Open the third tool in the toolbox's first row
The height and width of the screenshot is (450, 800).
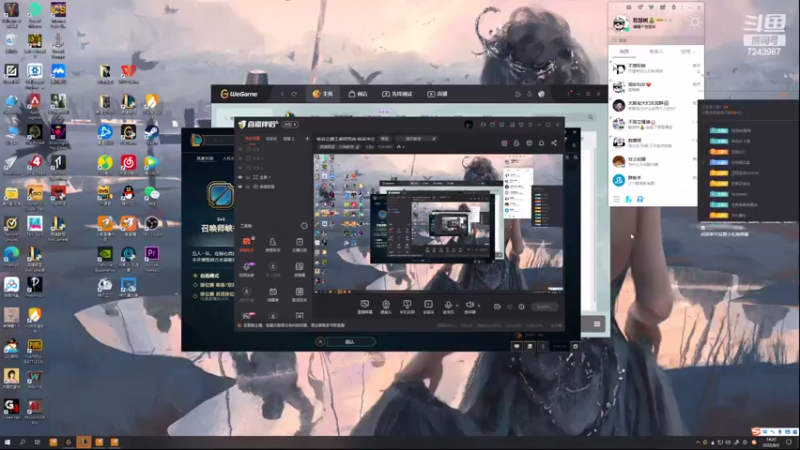[x=299, y=244]
